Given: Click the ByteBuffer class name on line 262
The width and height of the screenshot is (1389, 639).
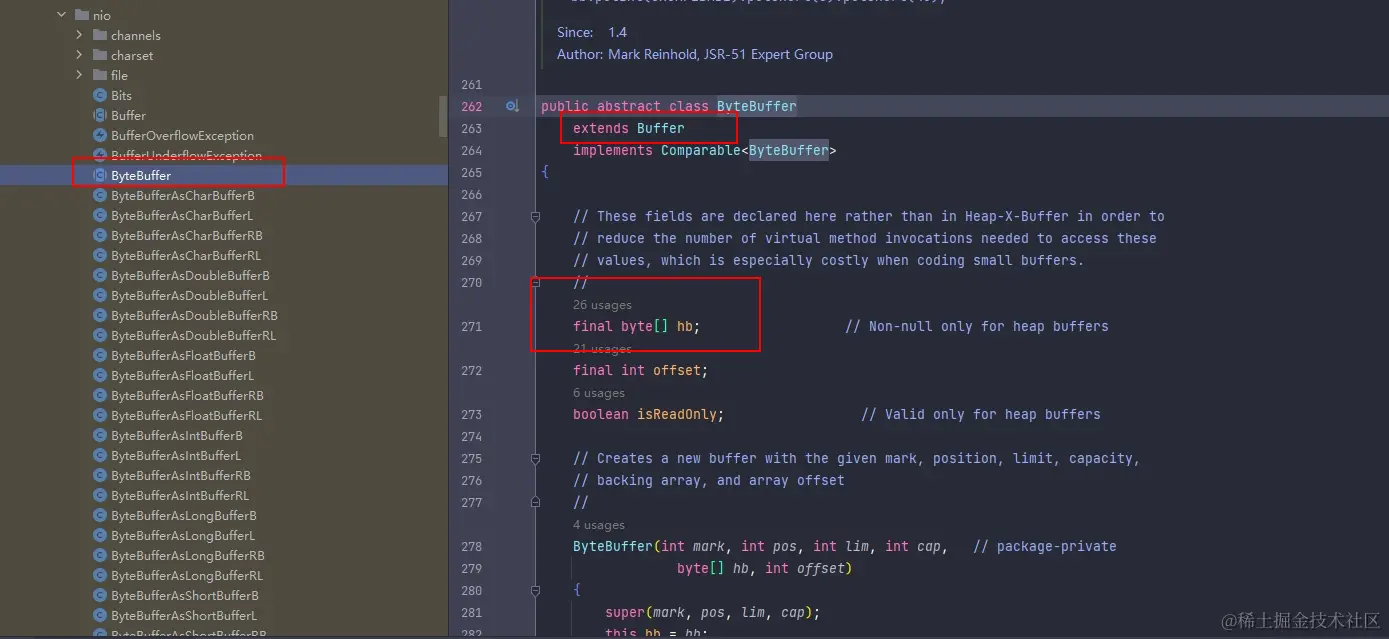Looking at the screenshot, I should click(757, 106).
